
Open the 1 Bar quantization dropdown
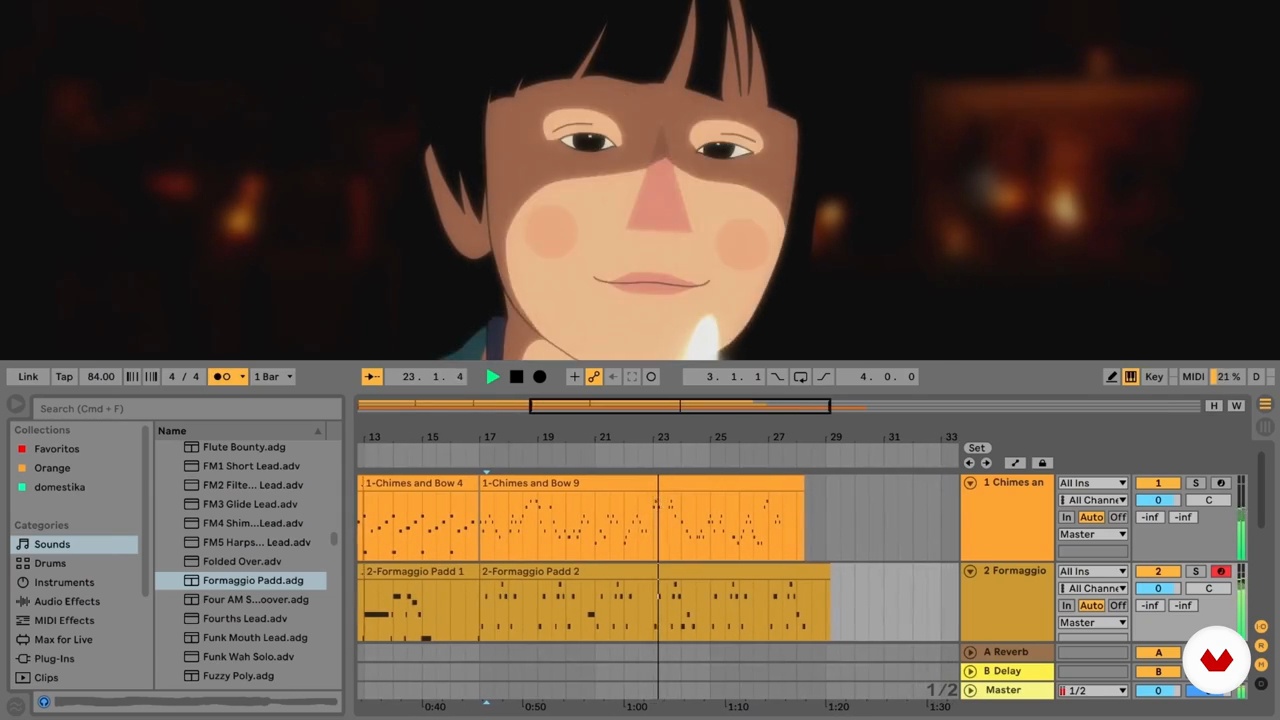(273, 377)
